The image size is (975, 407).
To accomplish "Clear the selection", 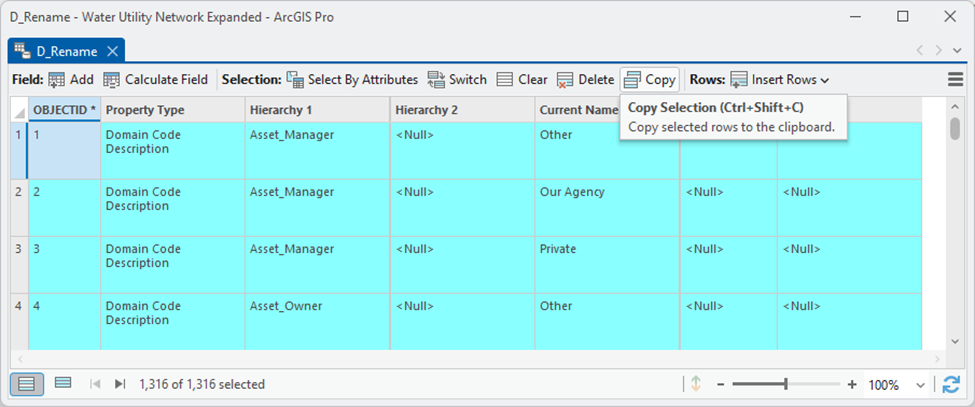I will pyautogui.click(x=522, y=80).
